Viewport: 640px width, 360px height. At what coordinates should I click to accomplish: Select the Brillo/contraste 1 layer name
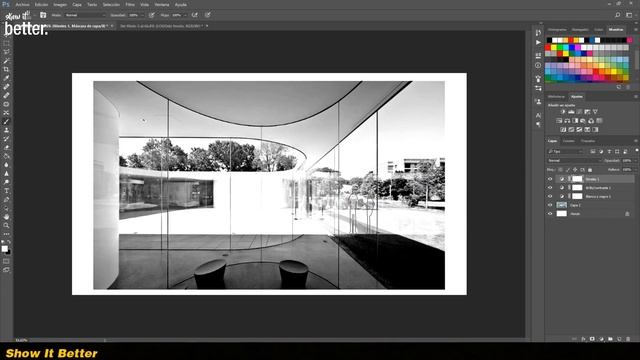point(598,188)
